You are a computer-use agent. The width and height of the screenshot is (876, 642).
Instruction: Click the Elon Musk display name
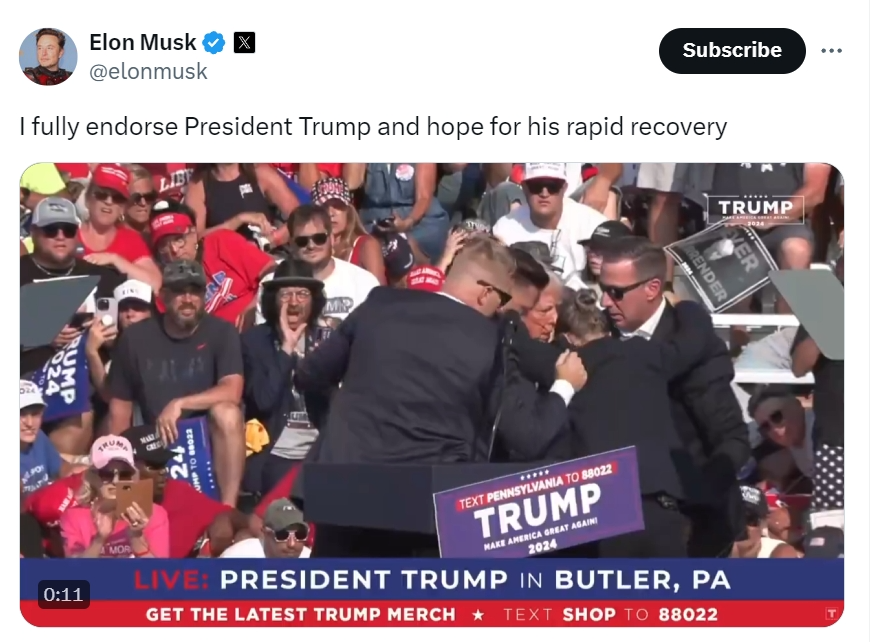(x=142, y=42)
